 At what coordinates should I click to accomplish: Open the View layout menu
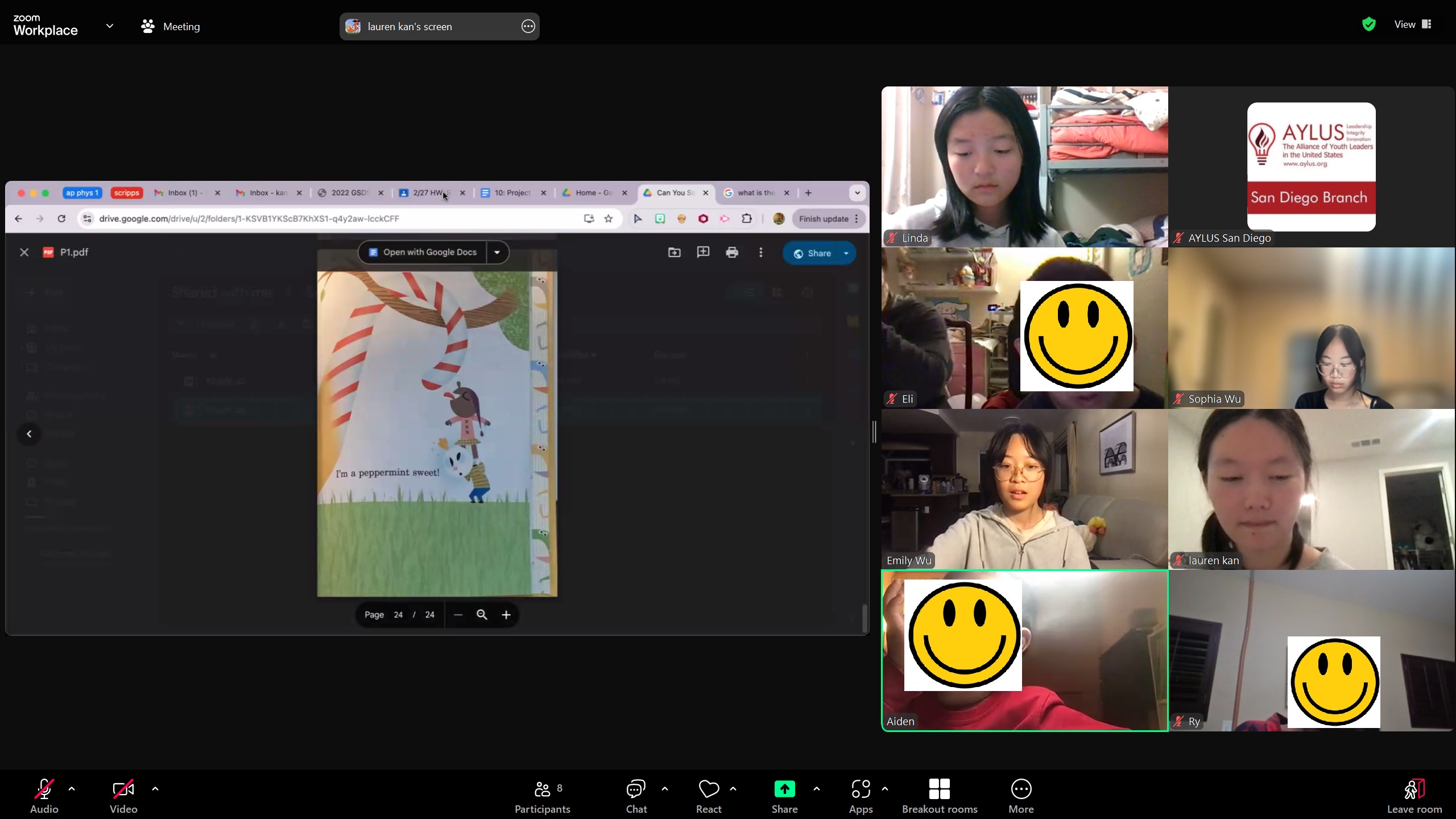coord(1412,24)
